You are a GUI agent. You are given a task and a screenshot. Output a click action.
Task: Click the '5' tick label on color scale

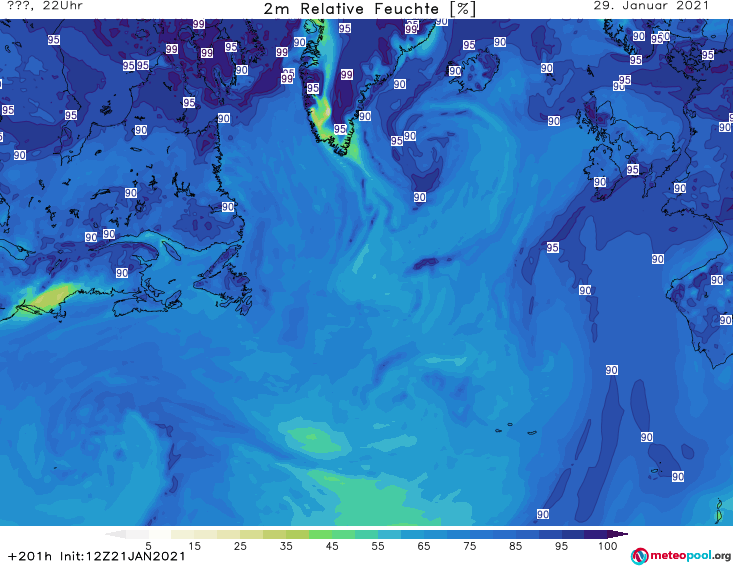(148, 546)
